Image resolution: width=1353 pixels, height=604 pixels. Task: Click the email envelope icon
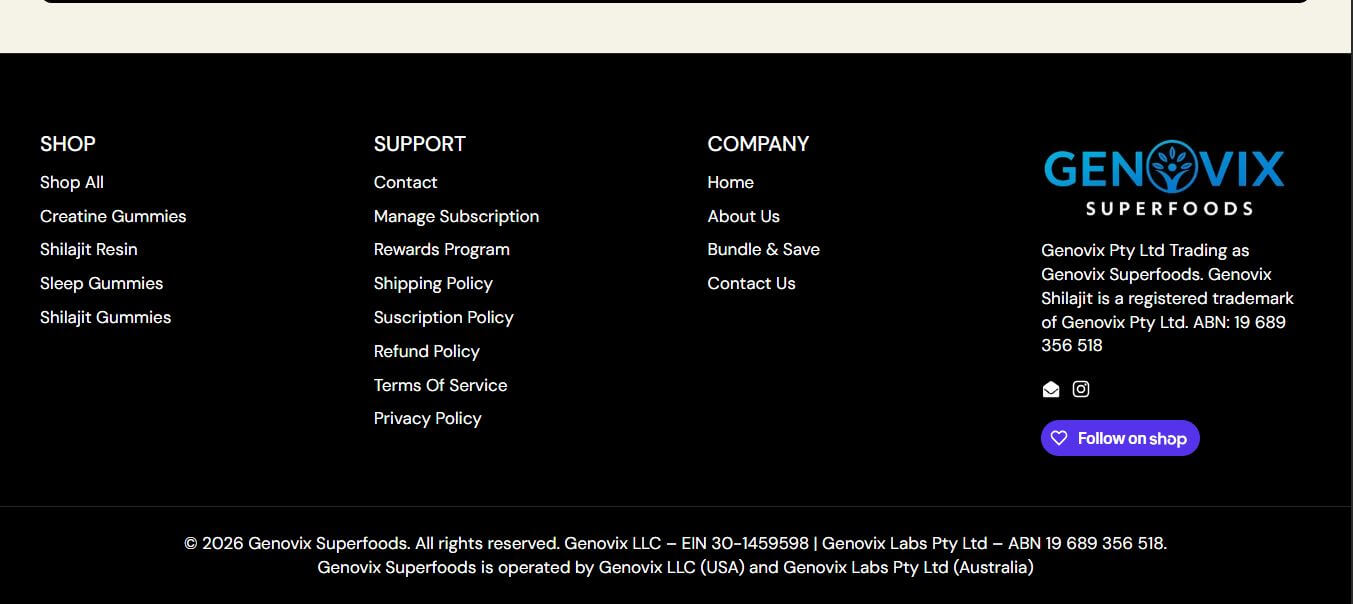coord(1051,389)
